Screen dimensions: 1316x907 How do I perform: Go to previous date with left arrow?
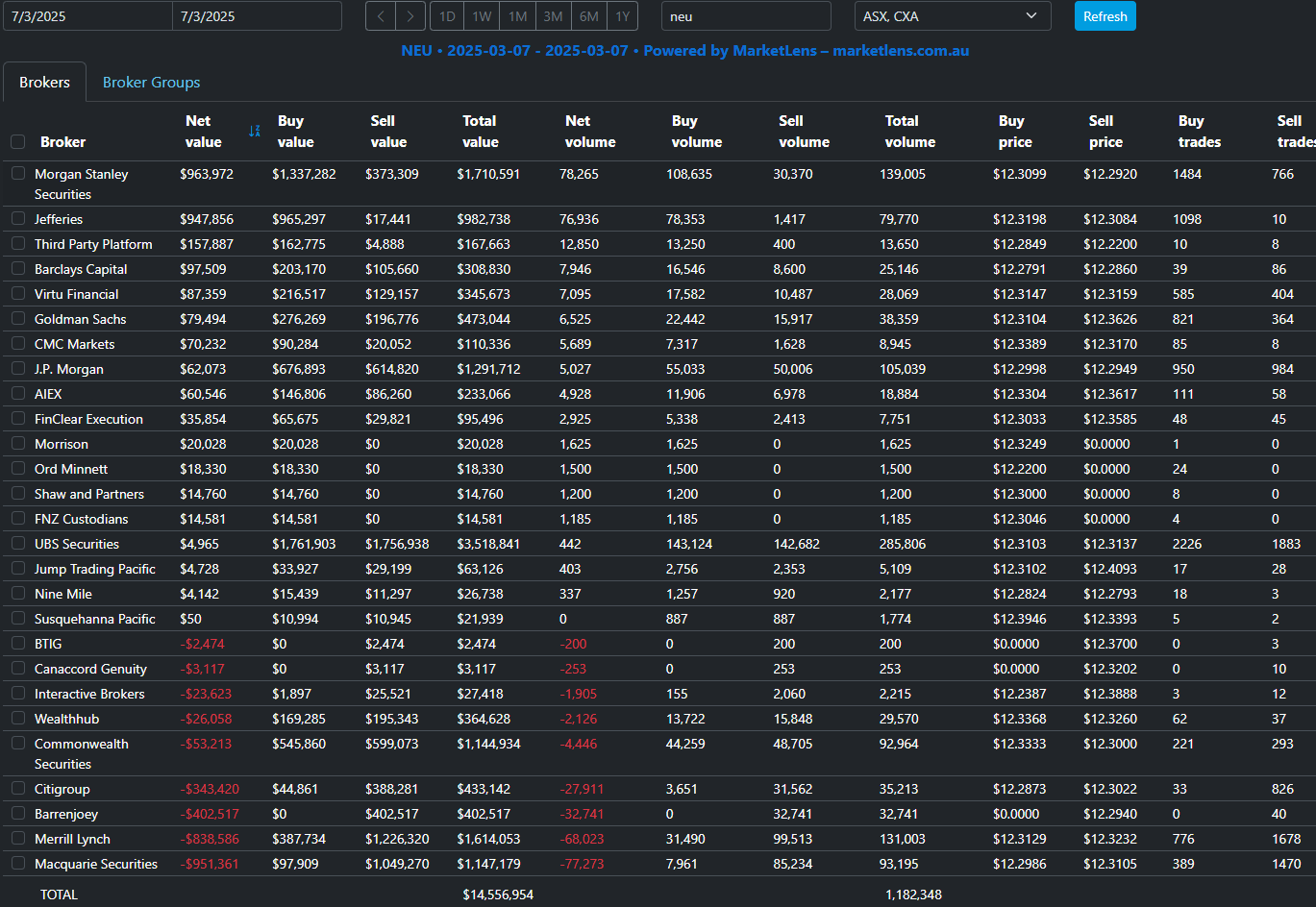tap(381, 16)
